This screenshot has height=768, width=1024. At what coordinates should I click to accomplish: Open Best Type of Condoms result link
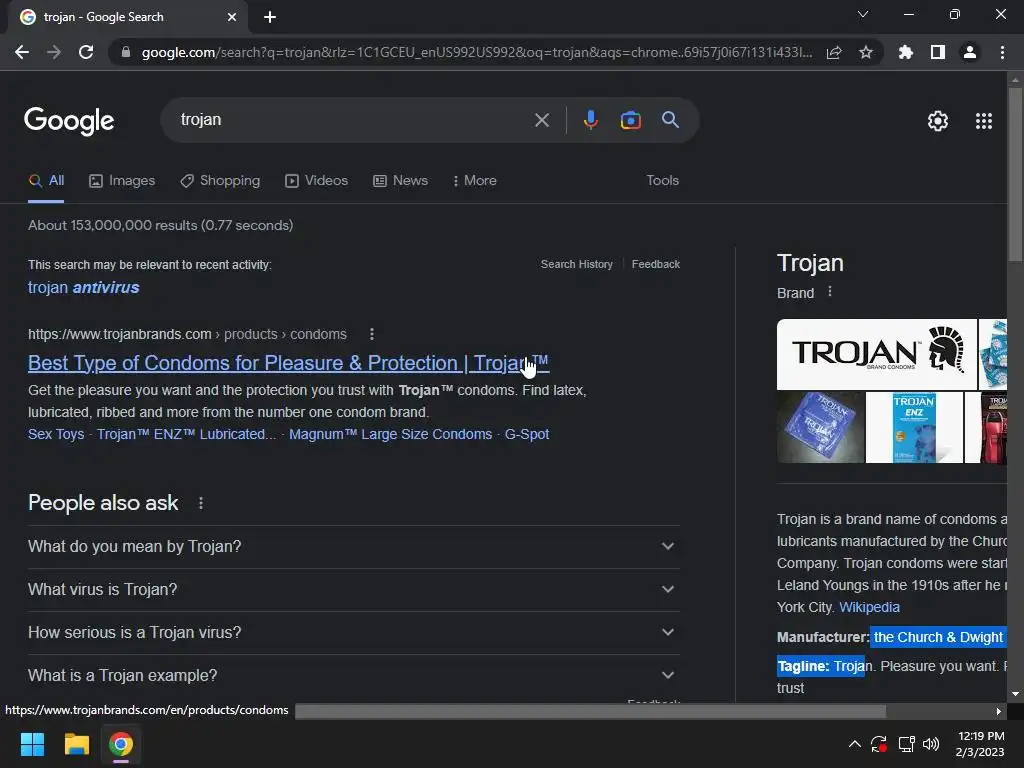point(288,363)
